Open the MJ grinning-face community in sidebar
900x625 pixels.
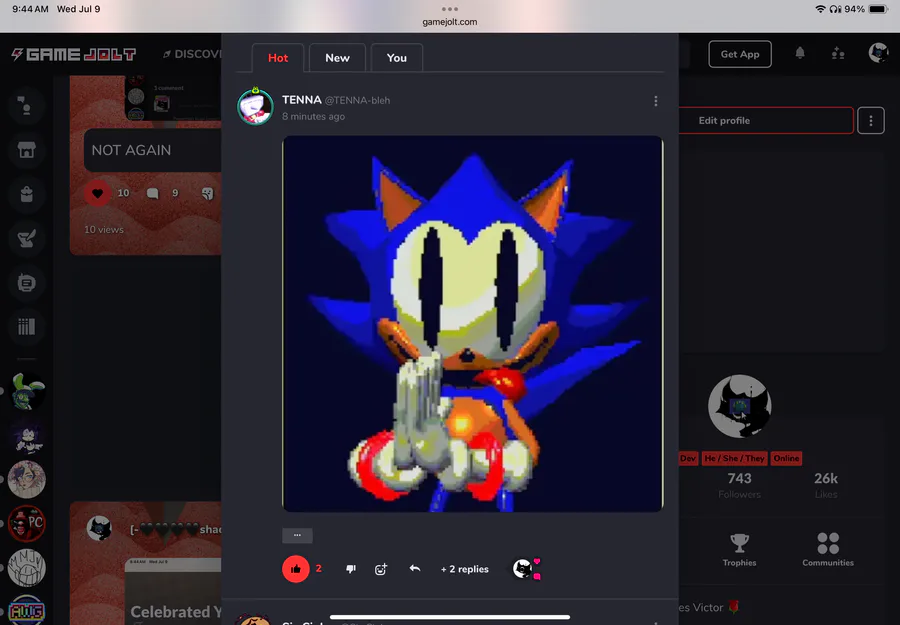click(x=27, y=568)
